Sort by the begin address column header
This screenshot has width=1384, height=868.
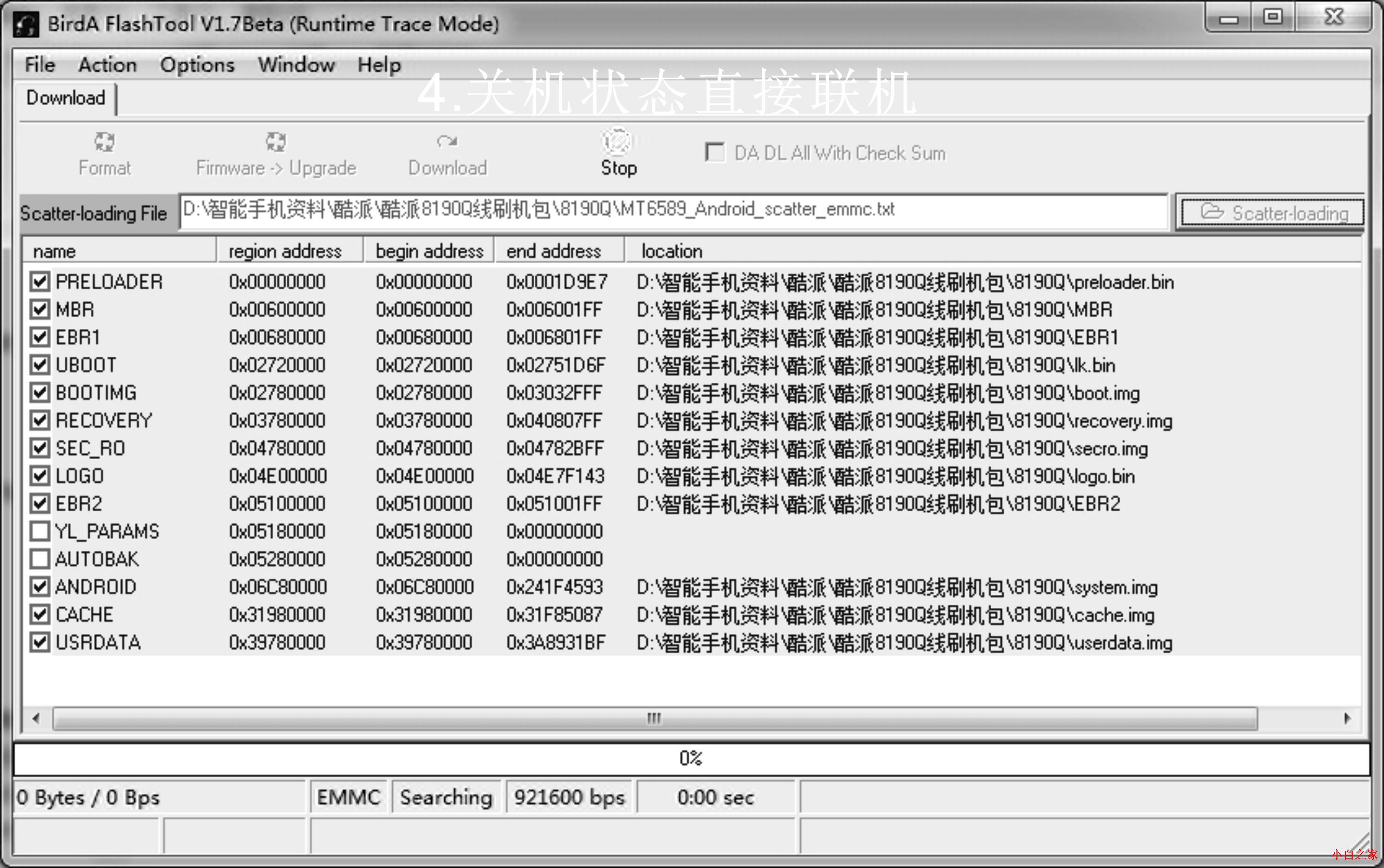coord(429,251)
